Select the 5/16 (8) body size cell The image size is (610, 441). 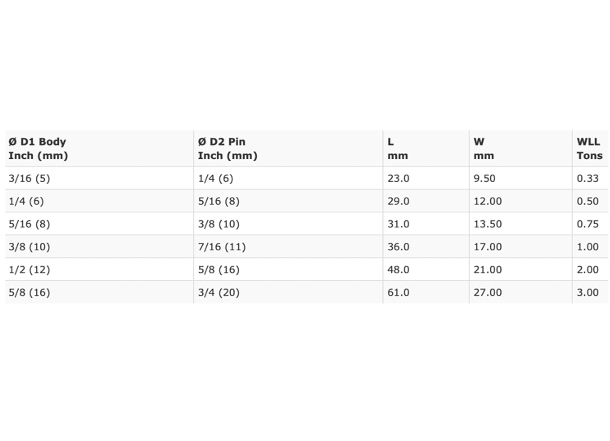point(29,224)
